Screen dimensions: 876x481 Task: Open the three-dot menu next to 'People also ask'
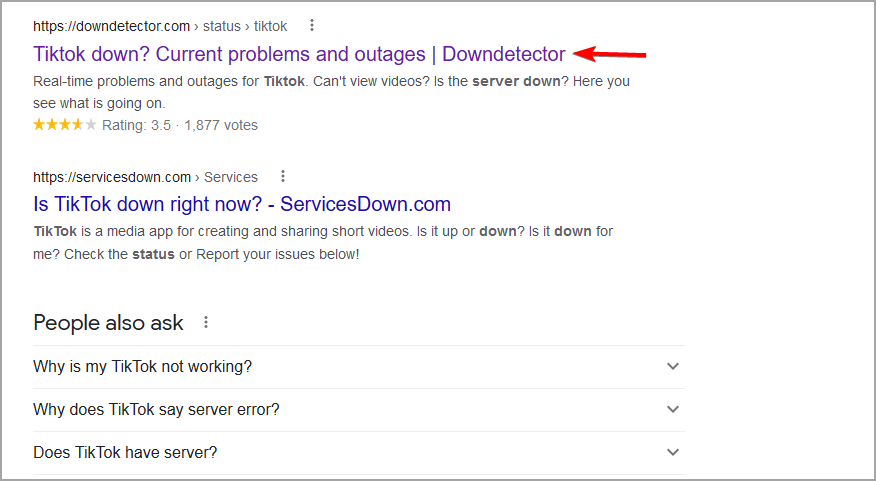point(206,322)
